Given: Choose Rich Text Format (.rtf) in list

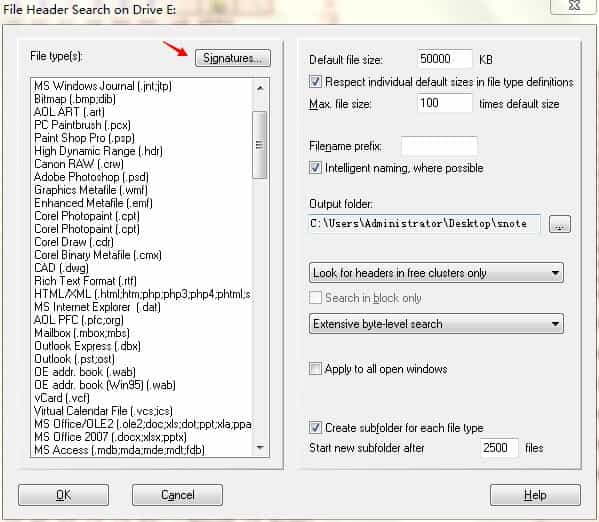Looking at the screenshot, I should pyautogui.click(x=85, y=281).
